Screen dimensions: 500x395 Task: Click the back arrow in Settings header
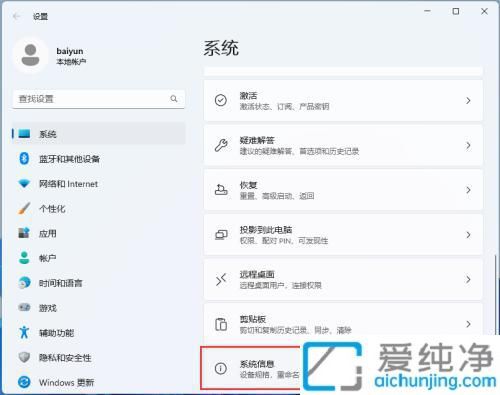[16, 16]
